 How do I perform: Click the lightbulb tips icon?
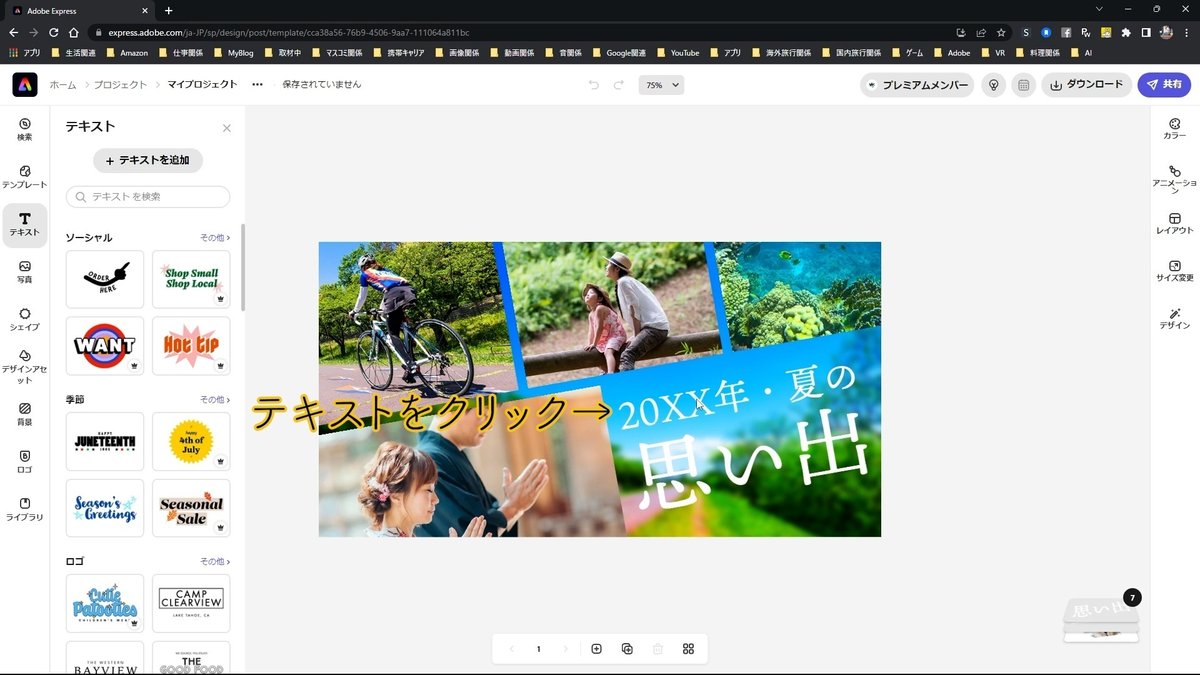[993, 85]
